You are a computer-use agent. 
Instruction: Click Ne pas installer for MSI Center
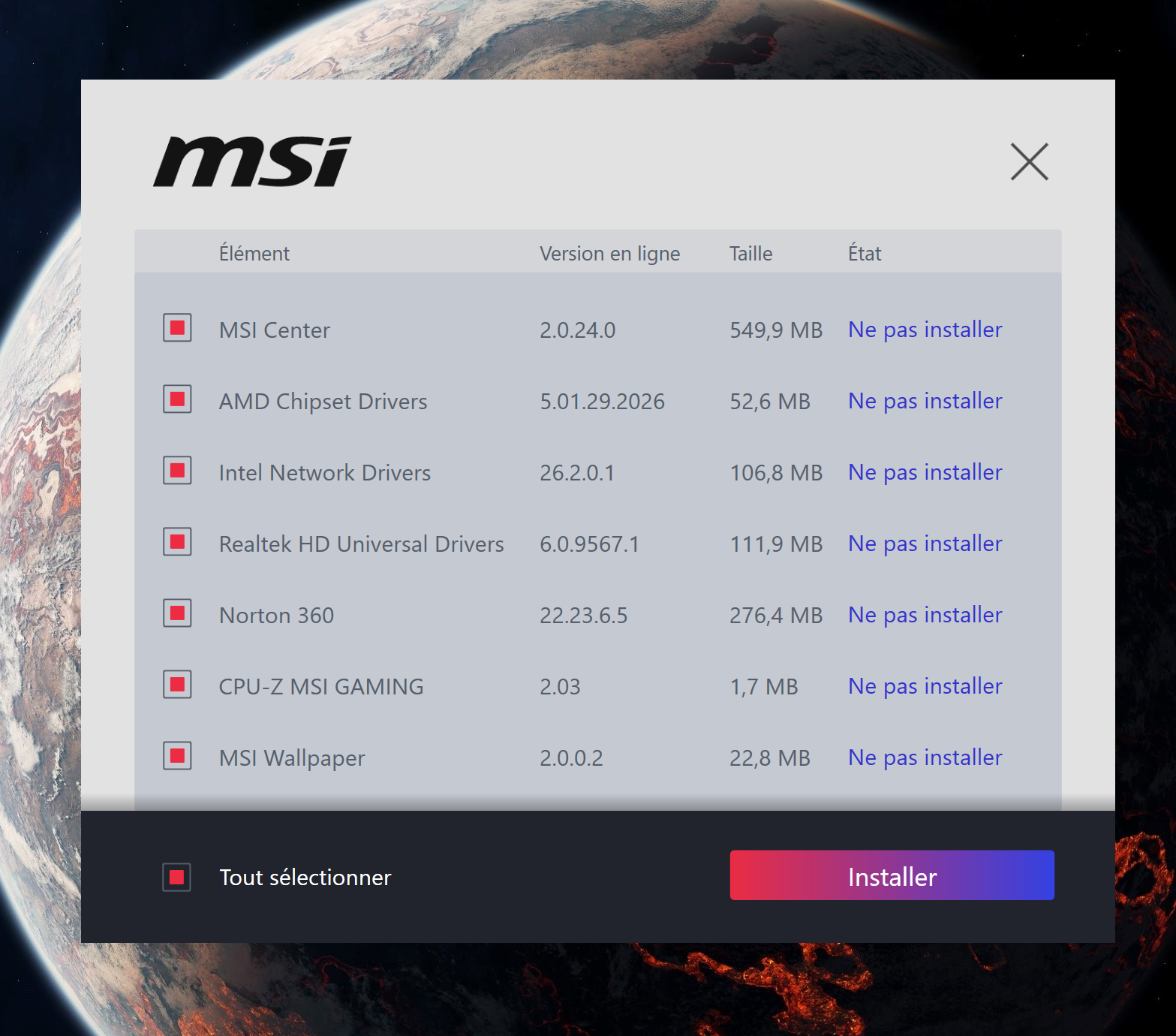pyautogui.click(x=925, y=330)
